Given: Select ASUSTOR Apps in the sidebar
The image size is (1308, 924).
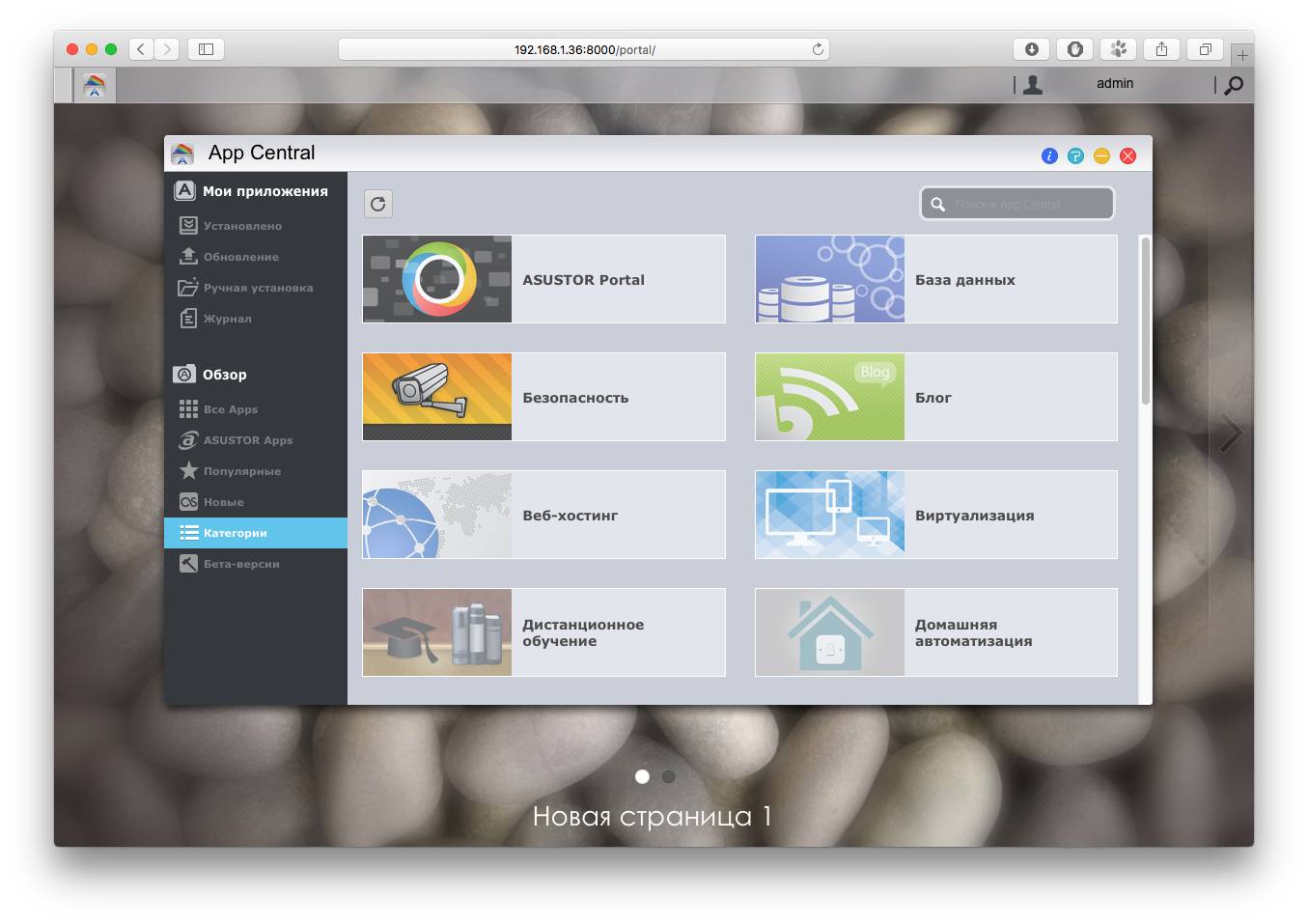Looking at the screenshot, I should 256,440.
